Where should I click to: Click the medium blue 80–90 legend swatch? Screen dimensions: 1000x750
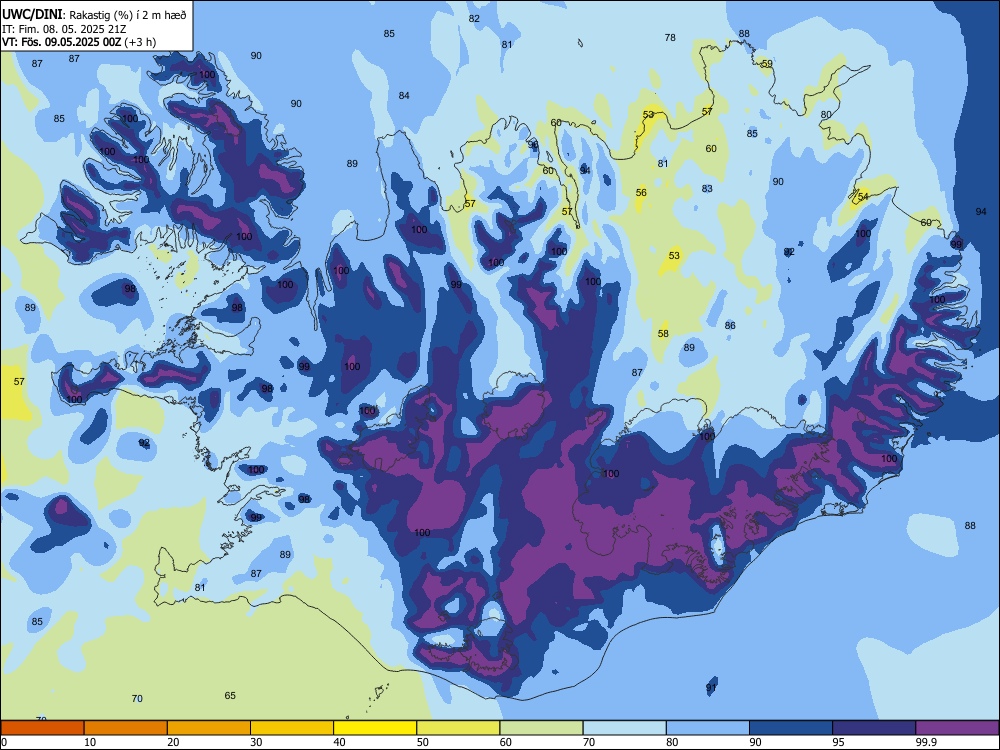tap(708, 728)
